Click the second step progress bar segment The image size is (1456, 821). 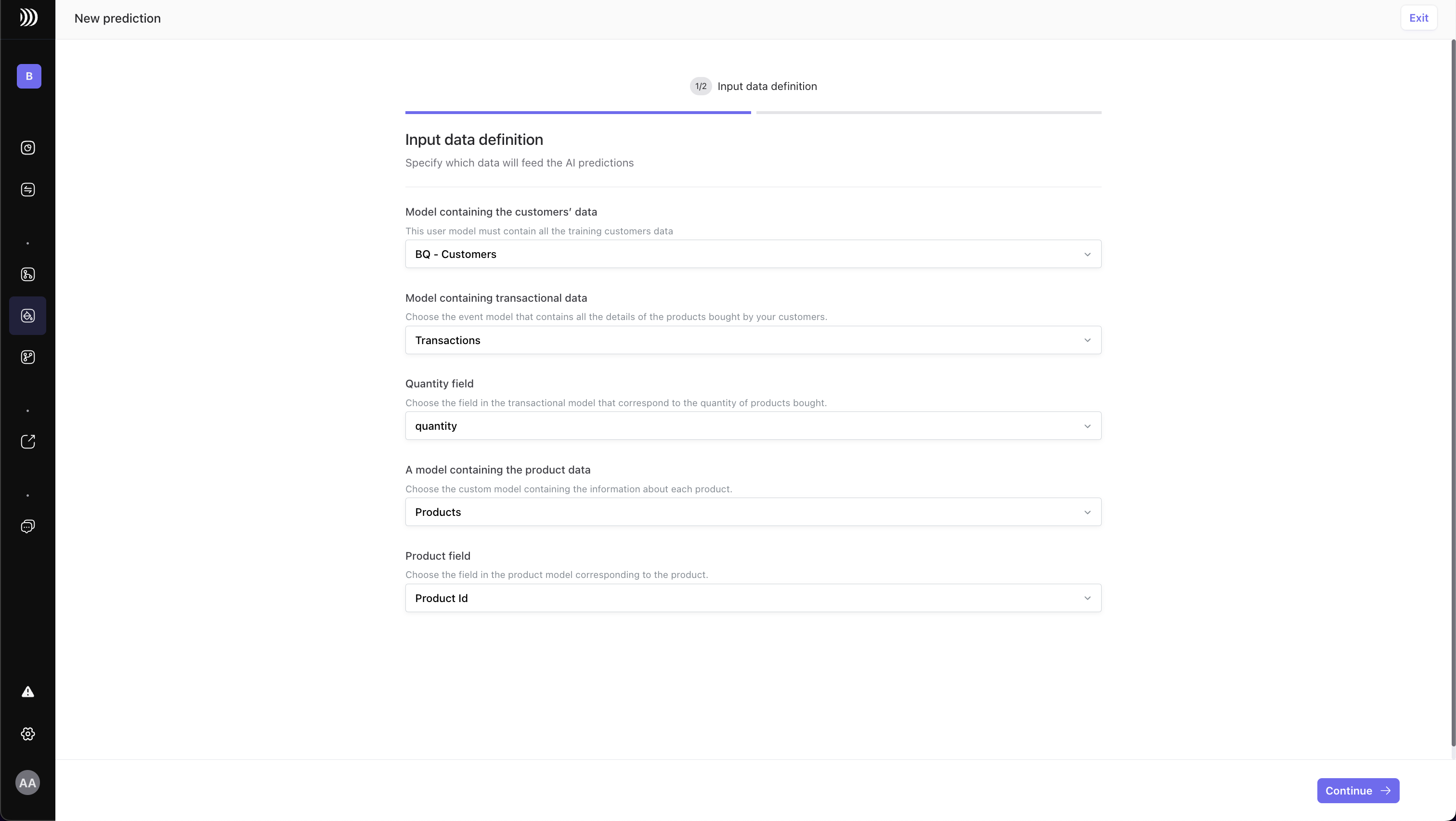tap(928, 113)
